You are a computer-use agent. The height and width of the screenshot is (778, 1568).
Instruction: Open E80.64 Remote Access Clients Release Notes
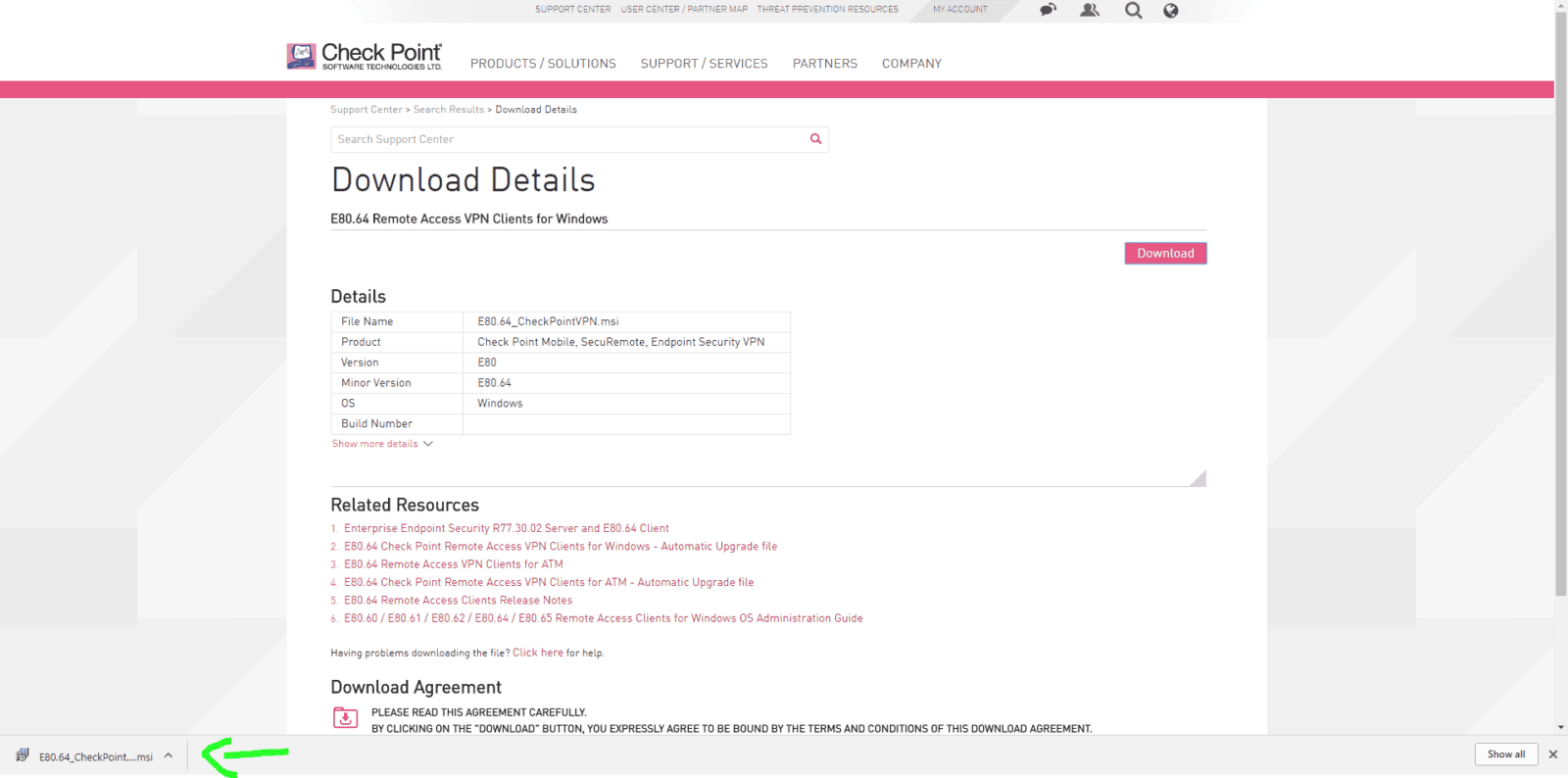[459, 600]
